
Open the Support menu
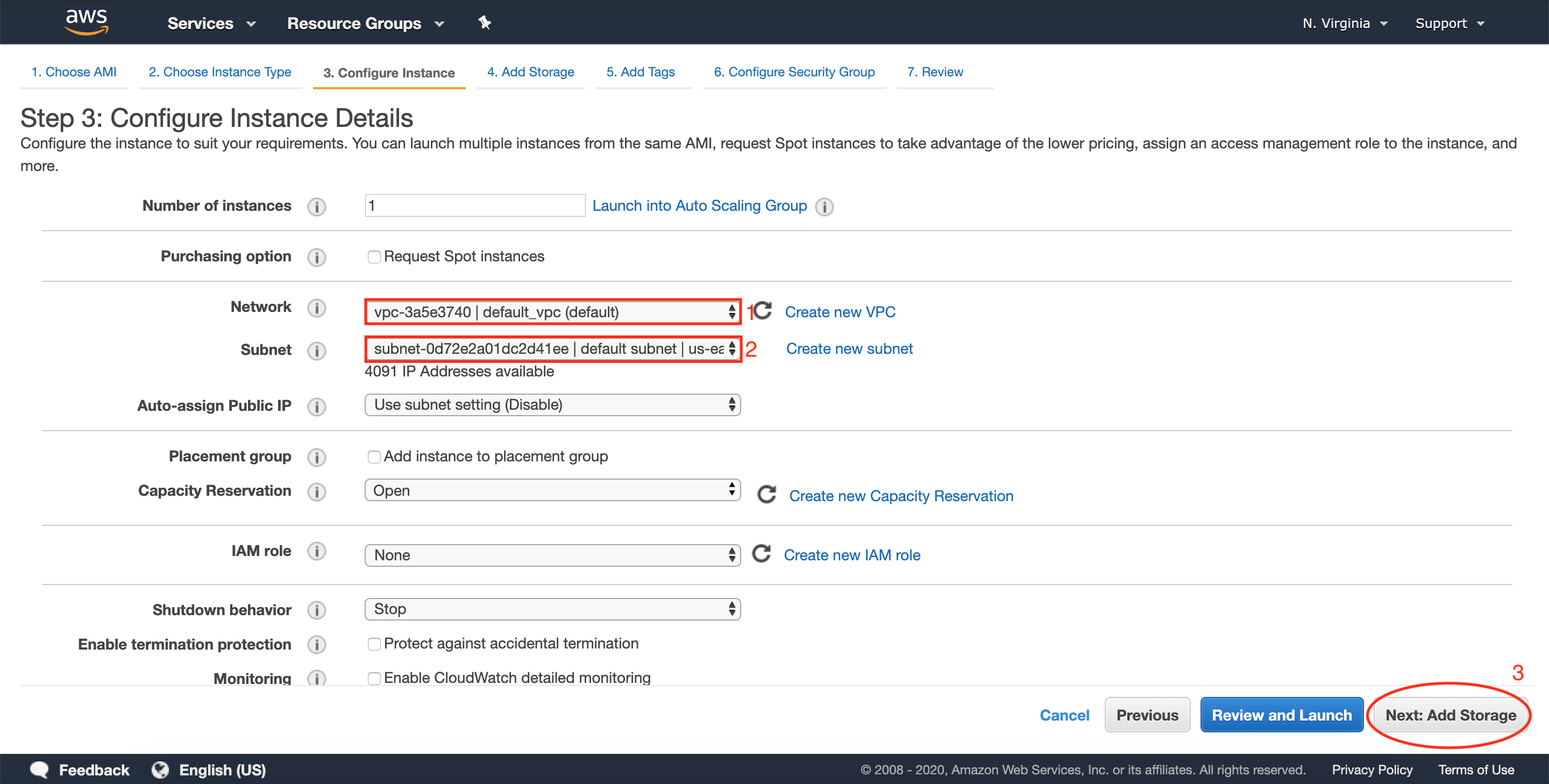[1450, 24]
